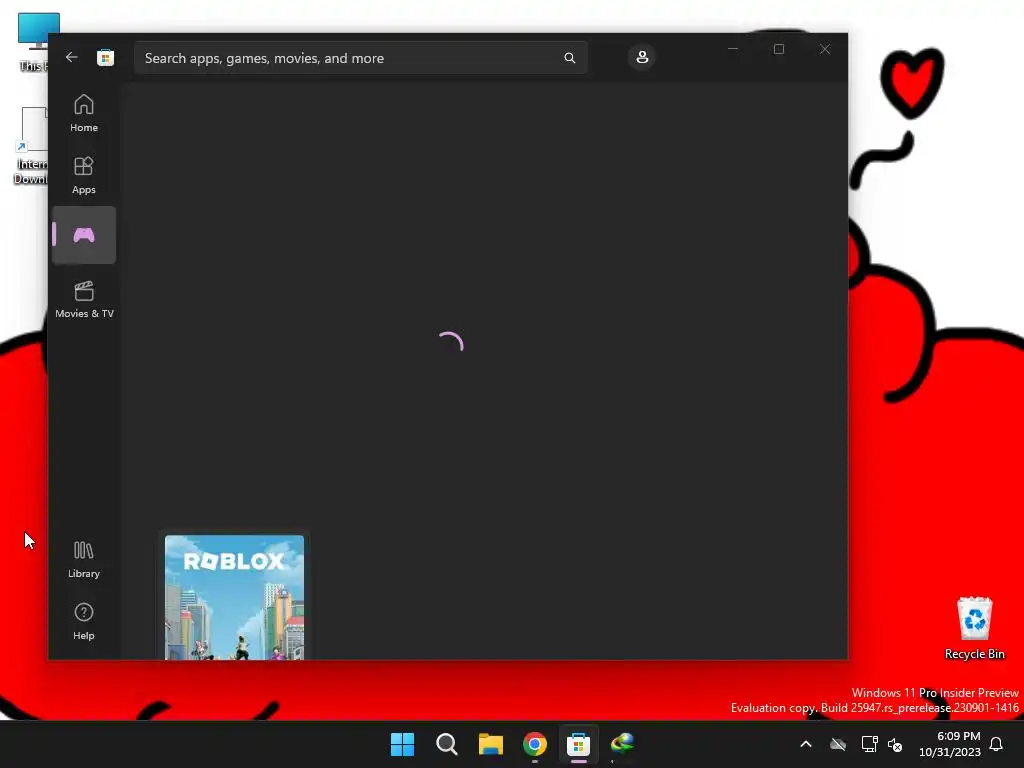Click the muted volume tray icon
Viewport: 1024px width, 768px height.
[x=895, y=744]
